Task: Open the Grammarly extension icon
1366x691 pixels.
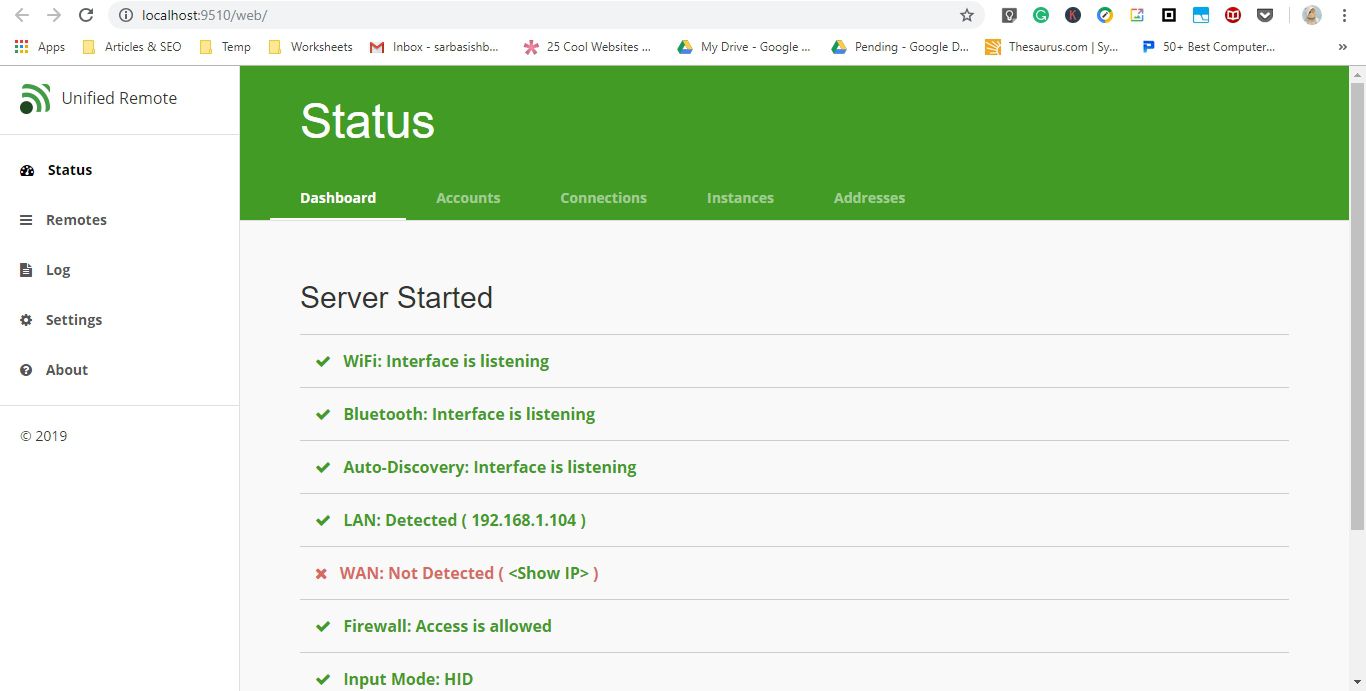Action: (1041, 15)
